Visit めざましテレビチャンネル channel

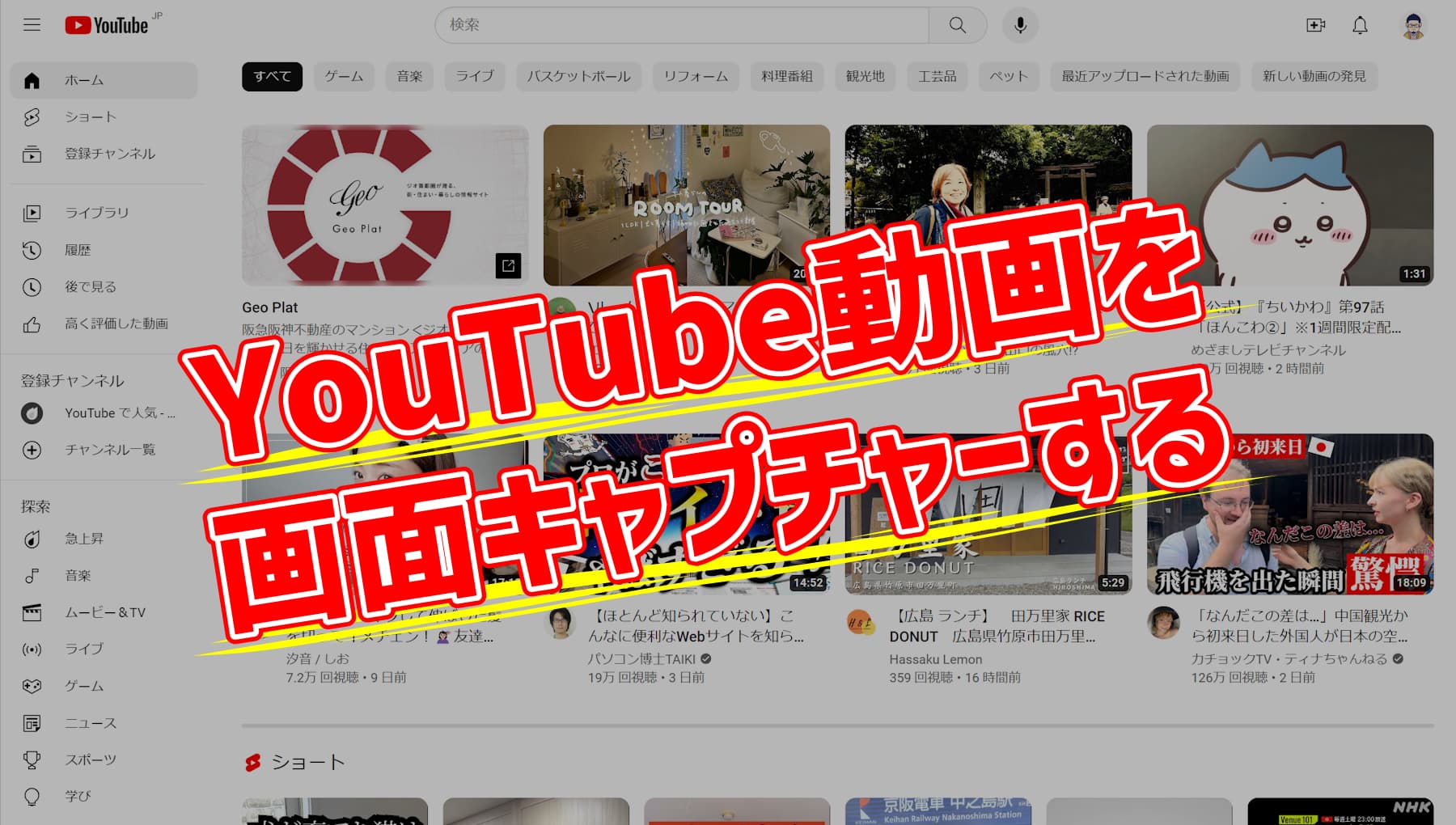point(1268,350)
